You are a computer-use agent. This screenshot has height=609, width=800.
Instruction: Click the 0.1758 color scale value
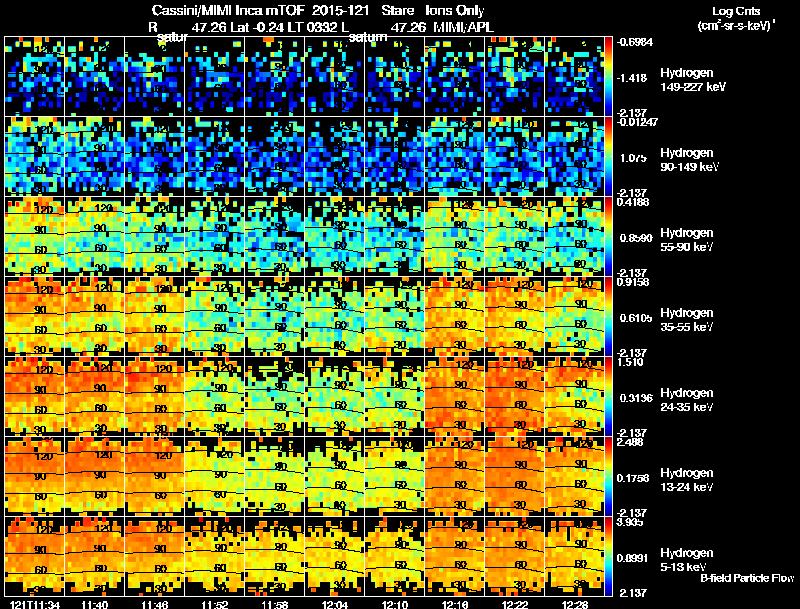(633, 478)
